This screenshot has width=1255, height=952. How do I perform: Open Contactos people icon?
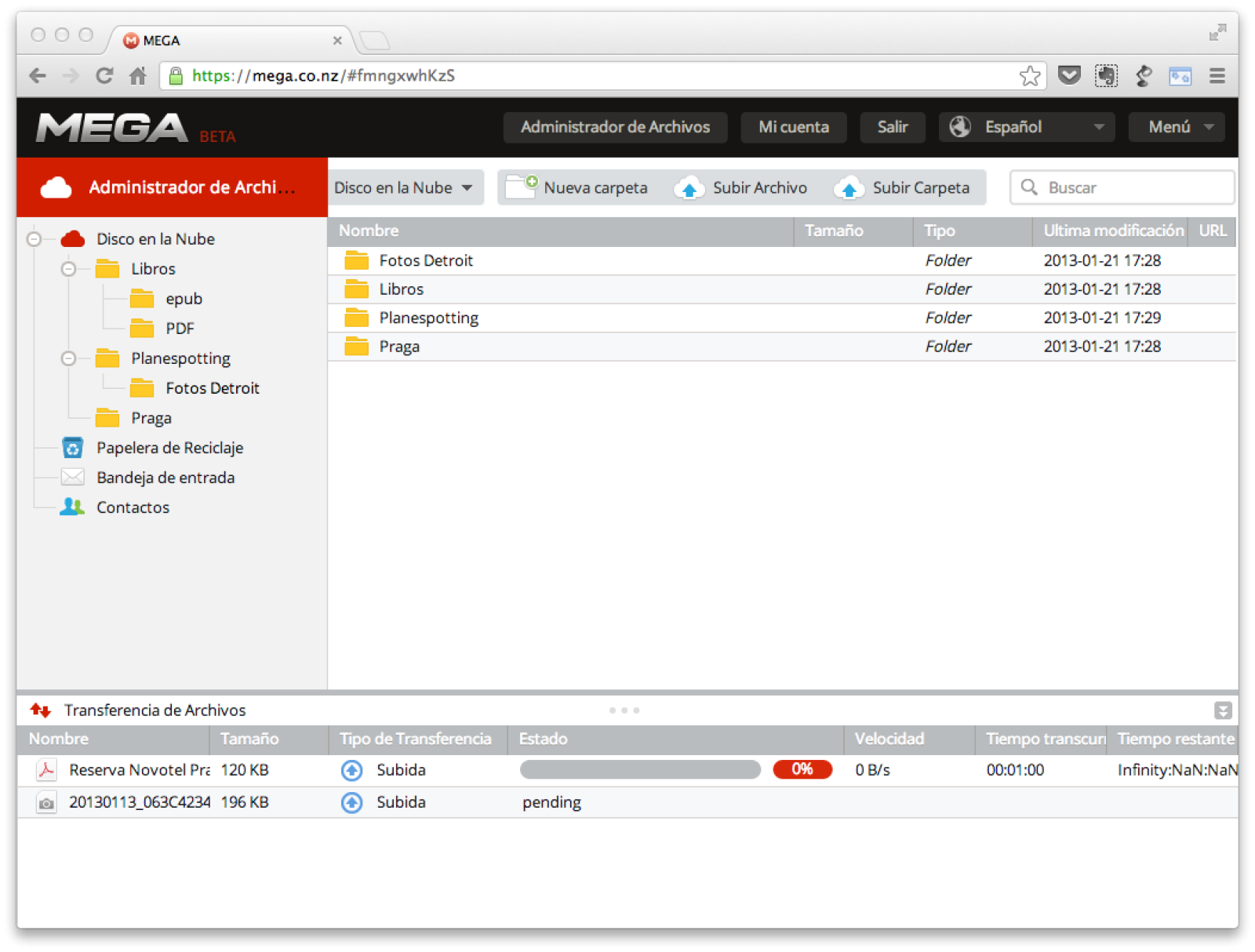point(72,507)
